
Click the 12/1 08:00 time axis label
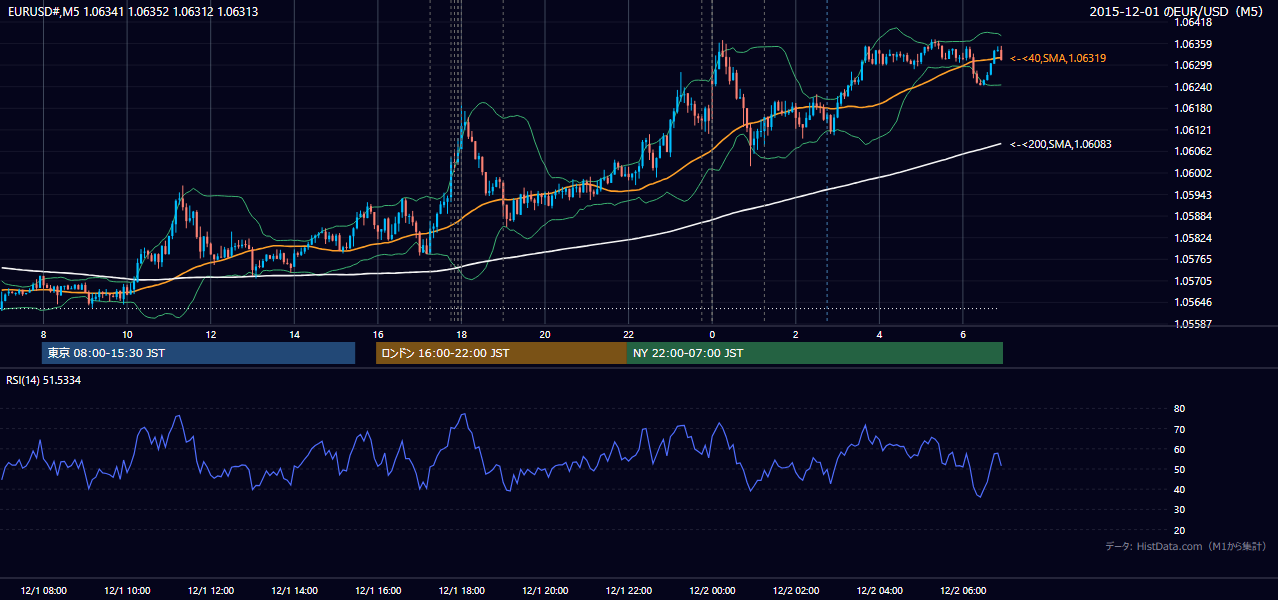pos(43,591)
